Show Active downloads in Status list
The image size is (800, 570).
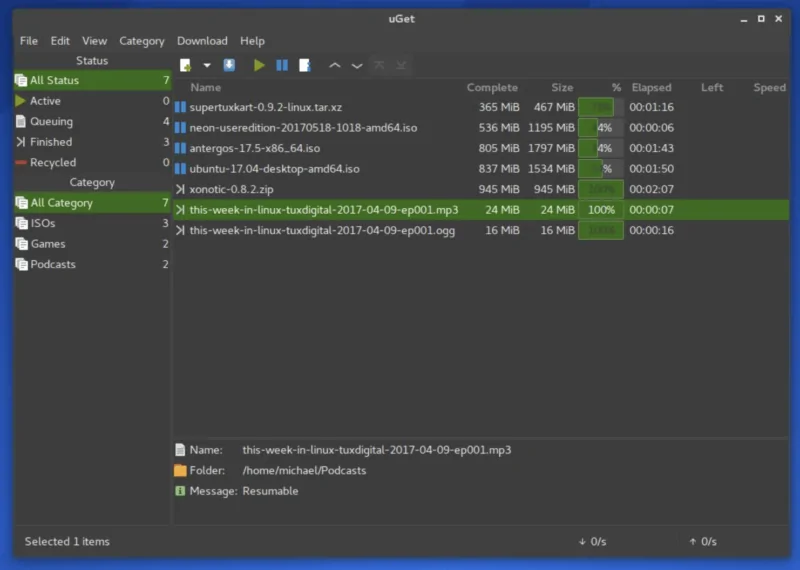point(92,101)
